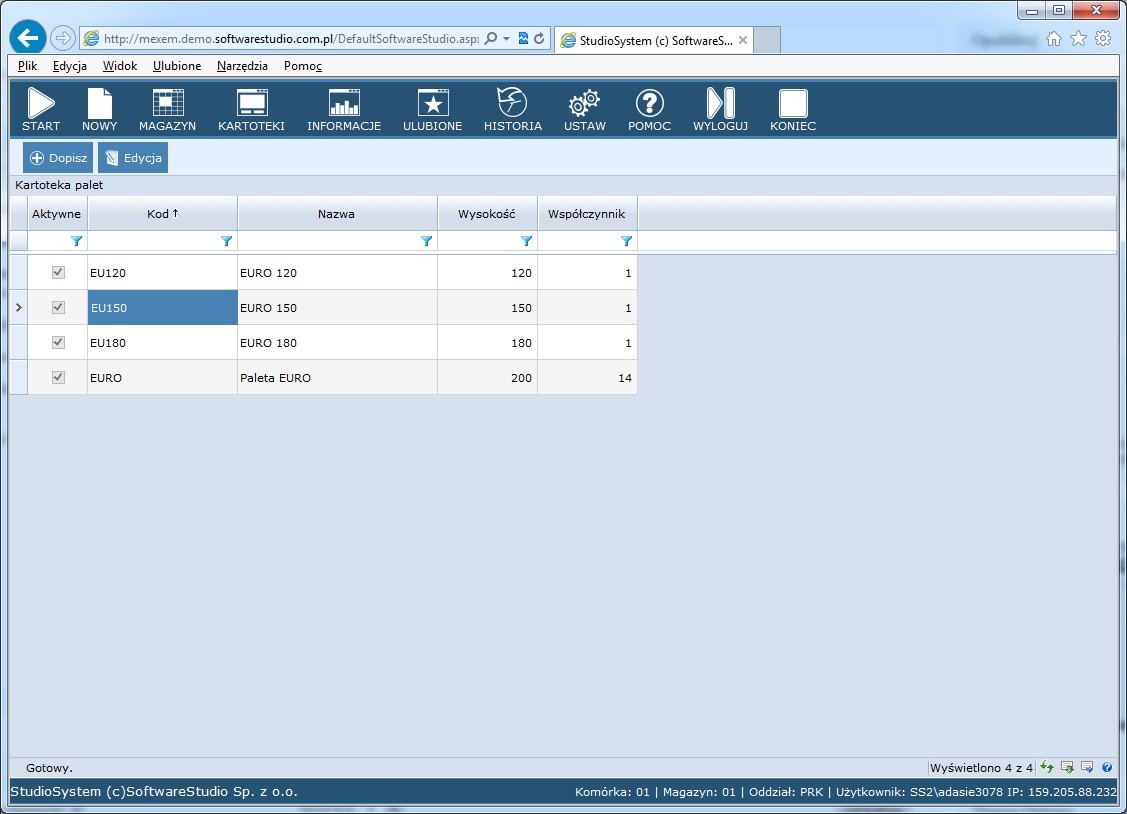This screenshot has height=814, width=1127.
Task: Open the browser home icon
Action: (x=1054, y=39)
